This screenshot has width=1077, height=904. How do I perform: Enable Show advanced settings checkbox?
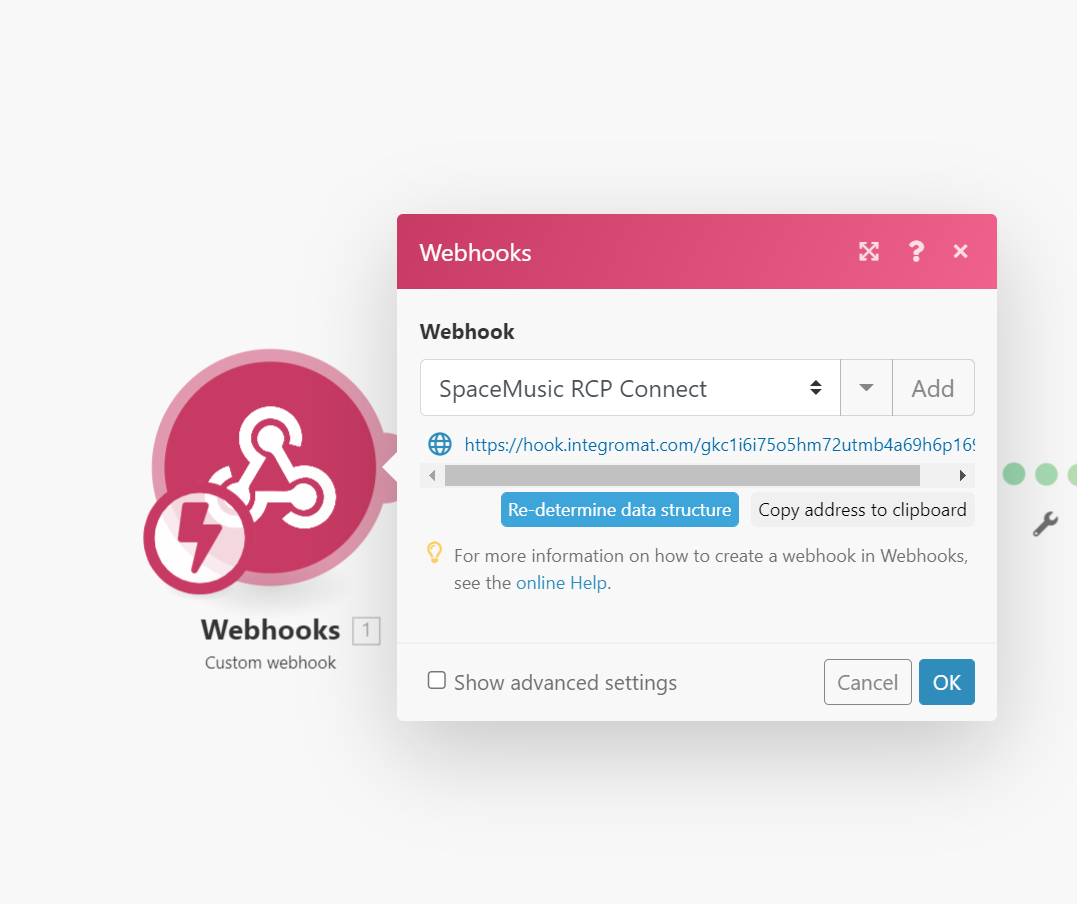coord(436,680)
